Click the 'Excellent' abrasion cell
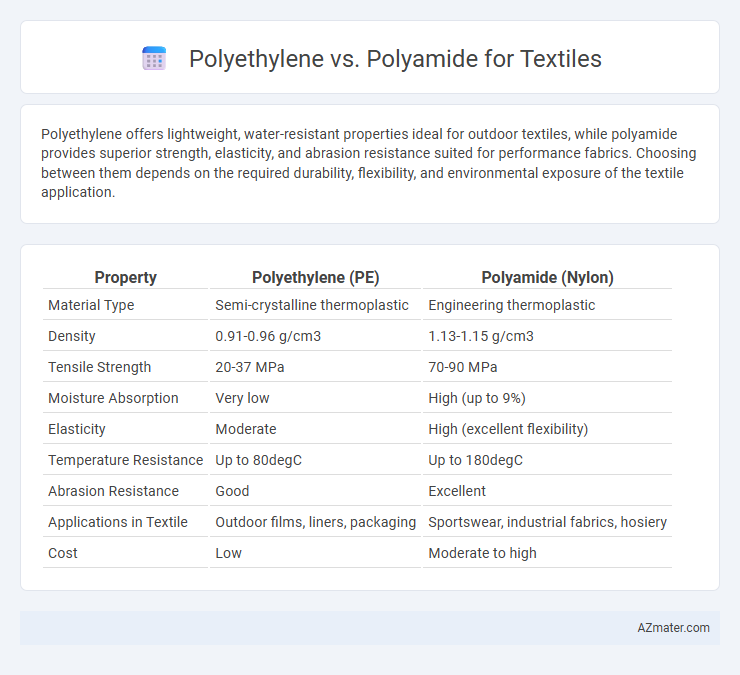Viewport: 740px width, 675px height. (x=457, y=491)
